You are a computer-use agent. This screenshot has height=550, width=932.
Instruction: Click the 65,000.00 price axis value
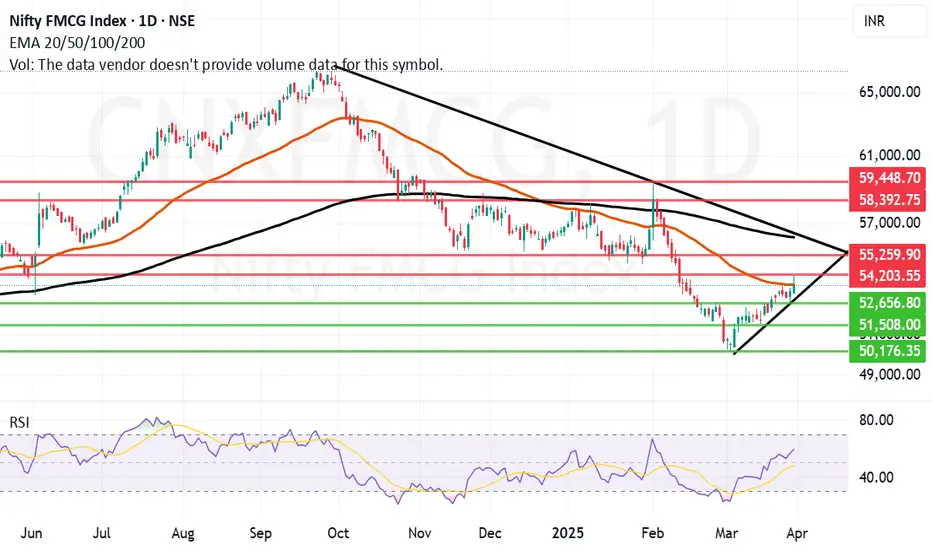pos(889,92)
